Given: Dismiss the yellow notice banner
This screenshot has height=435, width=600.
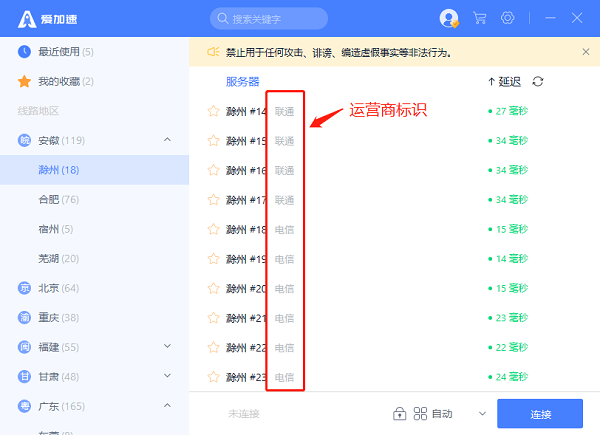Looking at the screenshot, I should [x=585, y=52].
